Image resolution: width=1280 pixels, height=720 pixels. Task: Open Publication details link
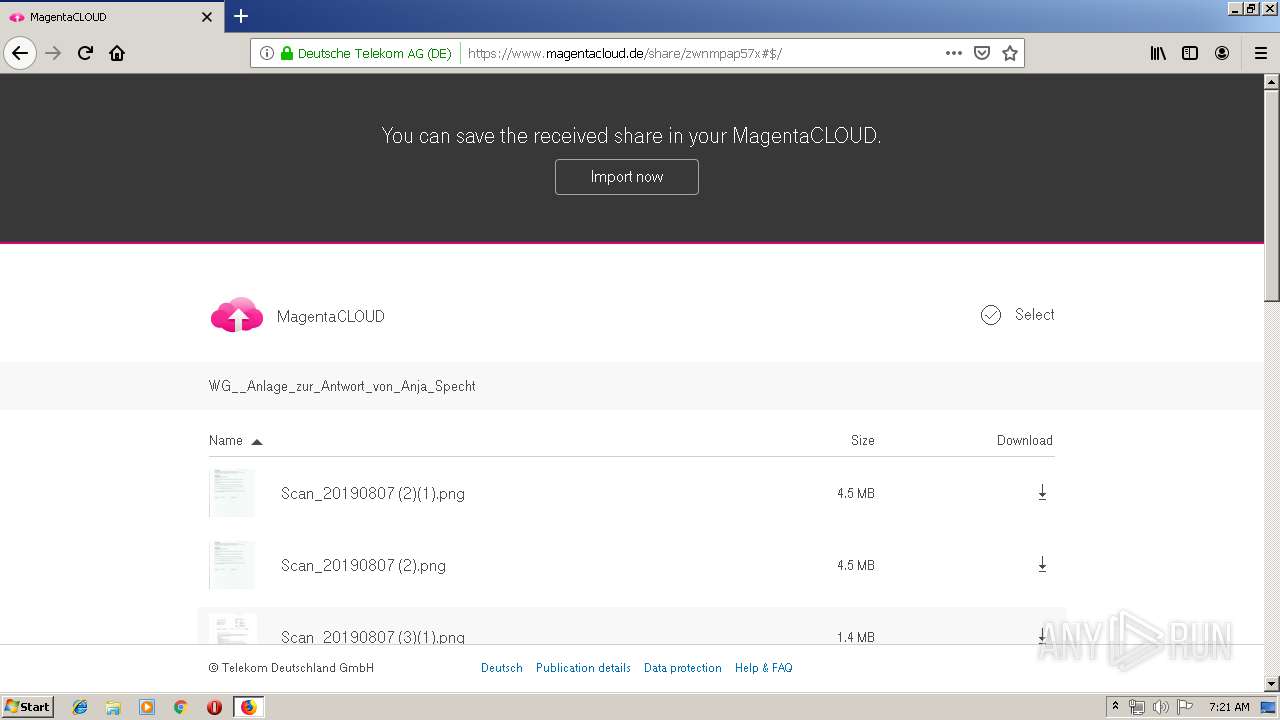tap(583, 668)
